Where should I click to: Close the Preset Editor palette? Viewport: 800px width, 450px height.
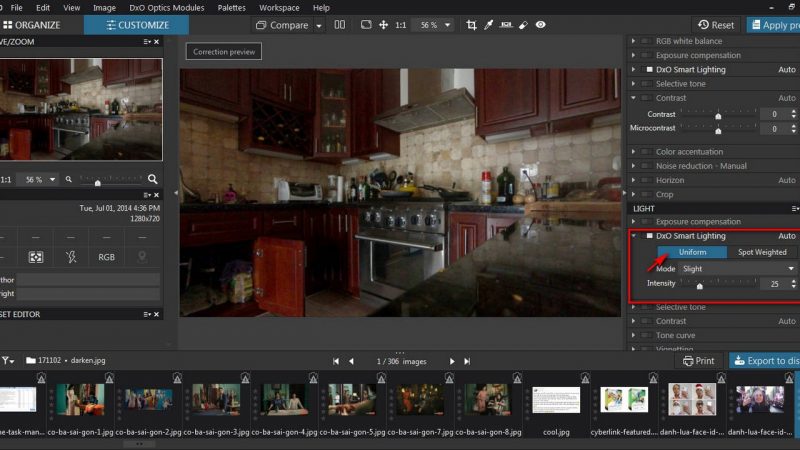pyautogui.click(x=157, y=314)
